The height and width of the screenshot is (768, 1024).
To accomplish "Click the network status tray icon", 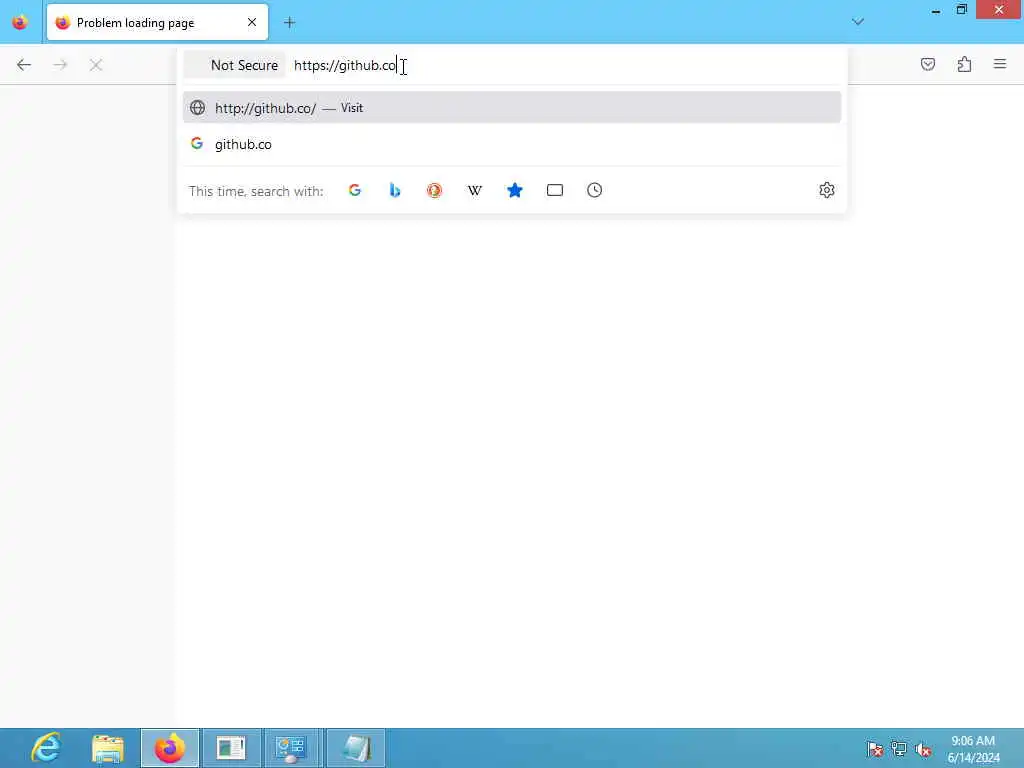I will [x=899, y=749].
